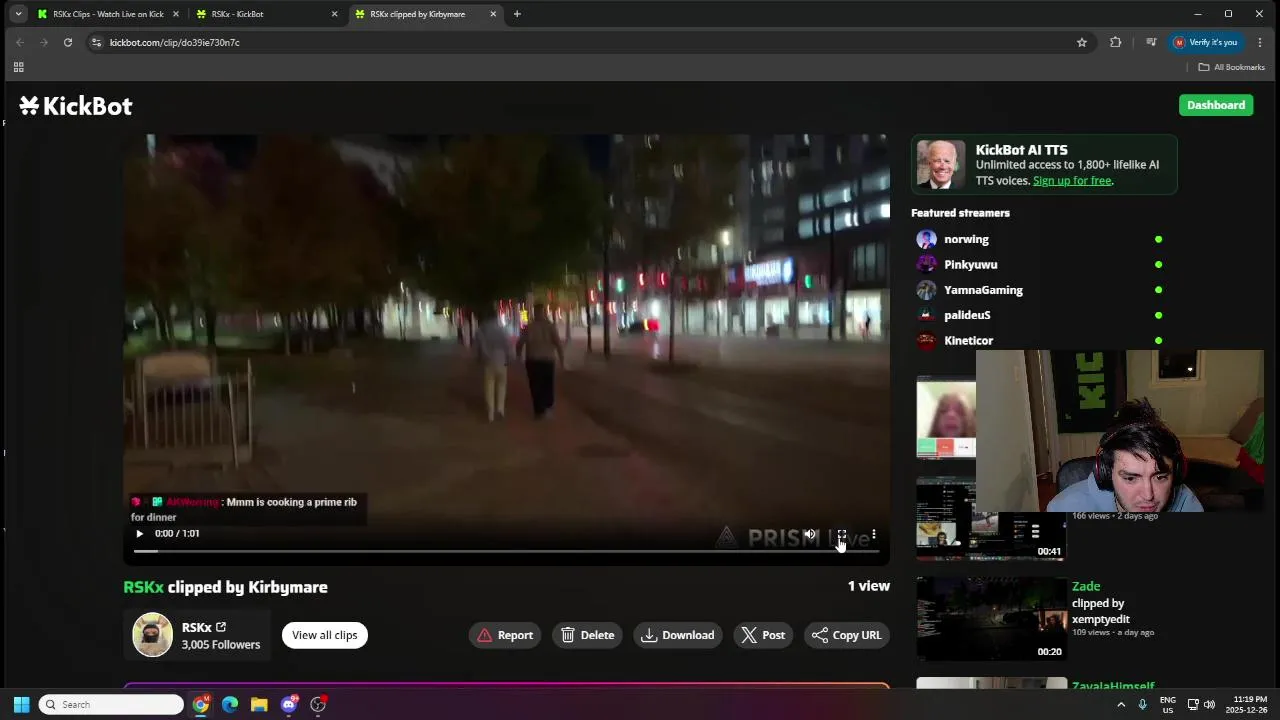Click the RSKx channel avatar
This screenshot has height=720, width=1280.
[x=153, y=635]
